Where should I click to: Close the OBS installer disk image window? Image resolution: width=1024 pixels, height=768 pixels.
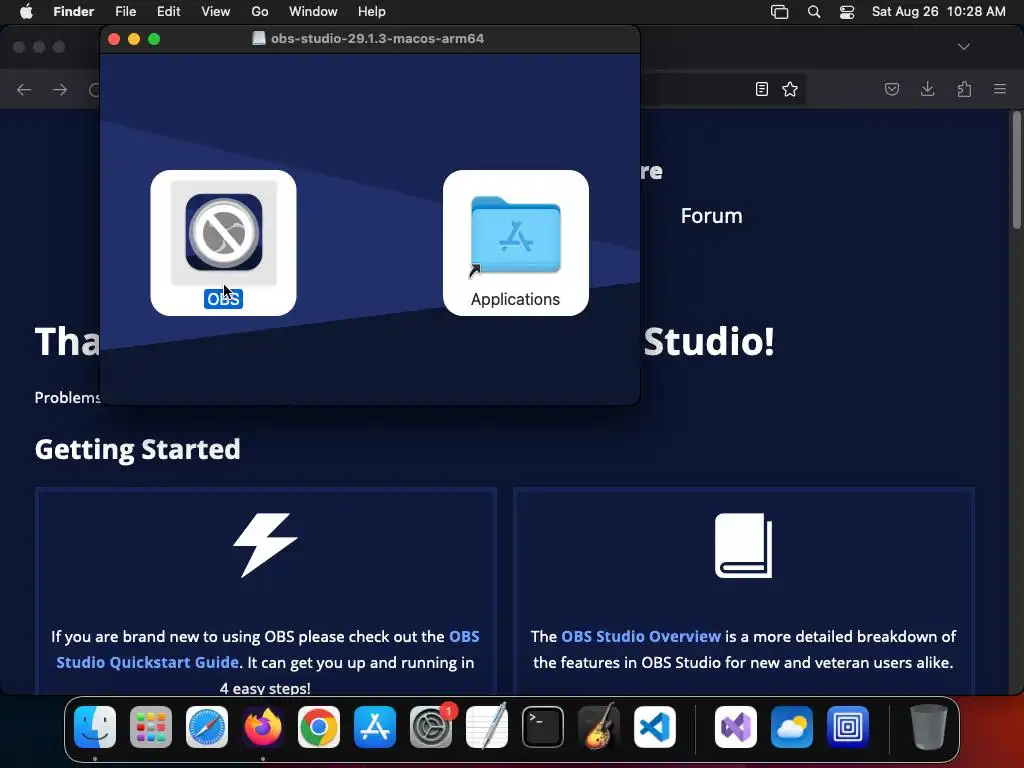point(114,39)
